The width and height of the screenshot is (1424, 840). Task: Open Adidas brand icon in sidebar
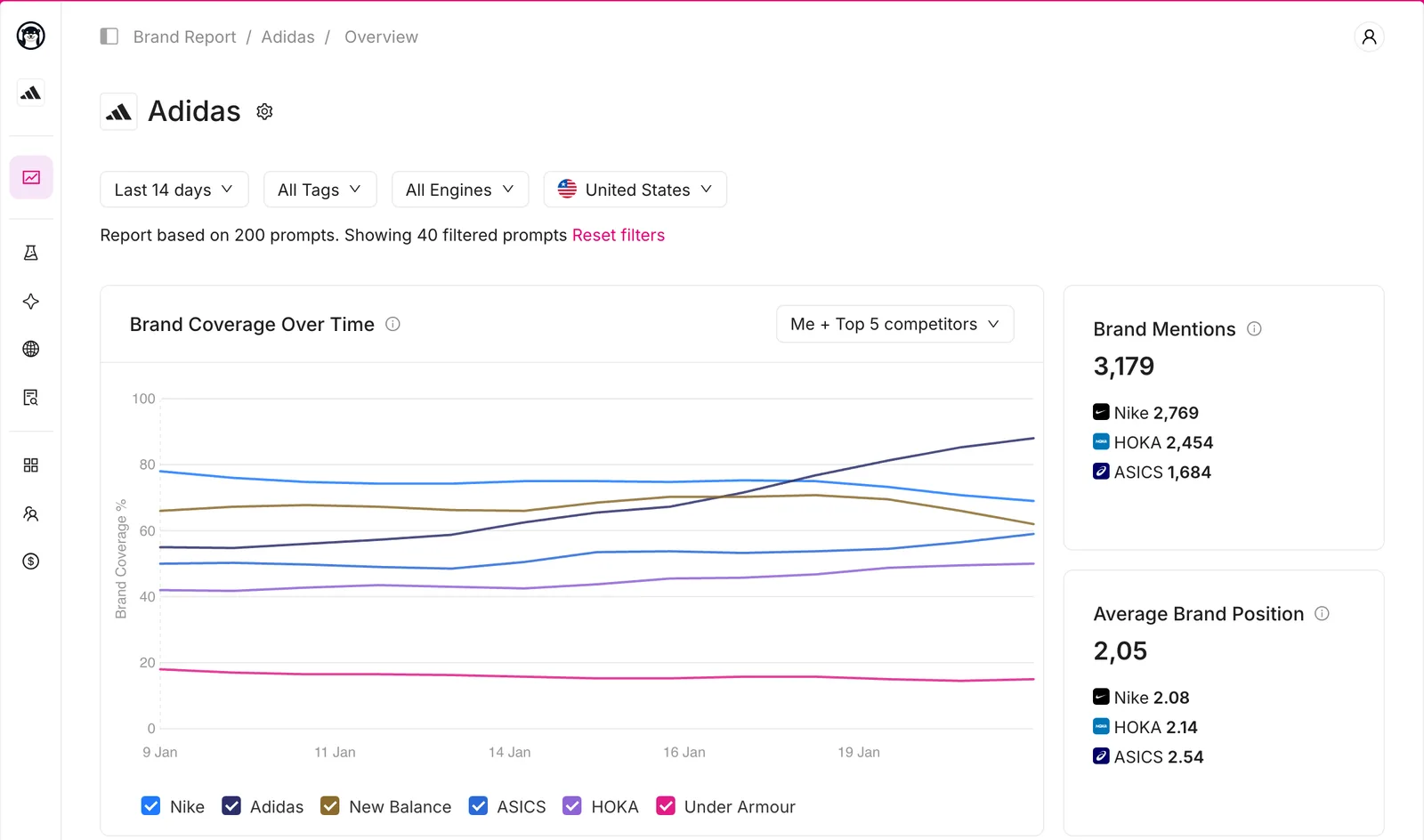(31, 93)
